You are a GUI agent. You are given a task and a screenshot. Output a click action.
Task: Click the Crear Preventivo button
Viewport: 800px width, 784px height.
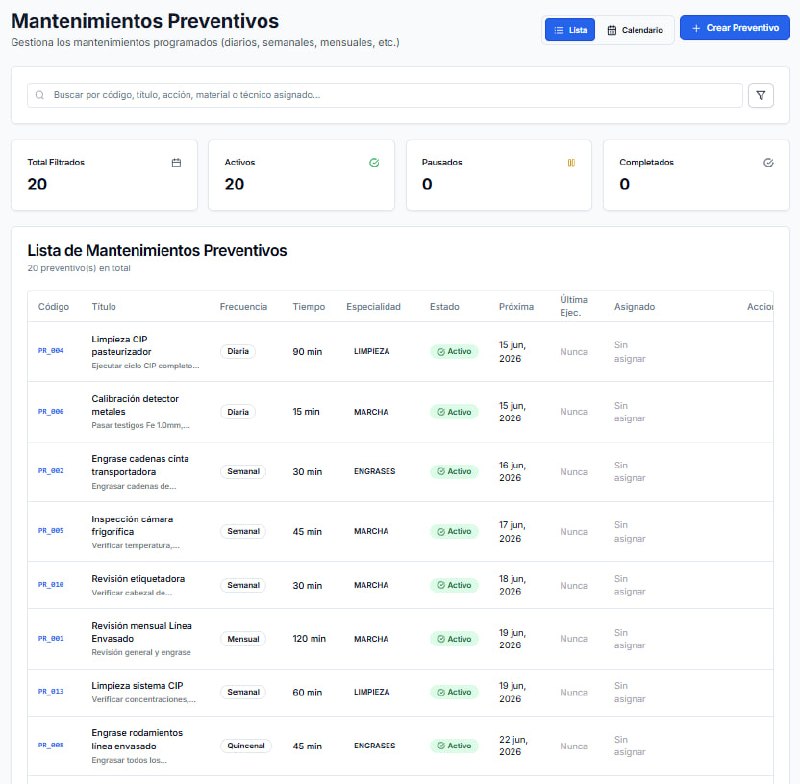click(735, 28)
